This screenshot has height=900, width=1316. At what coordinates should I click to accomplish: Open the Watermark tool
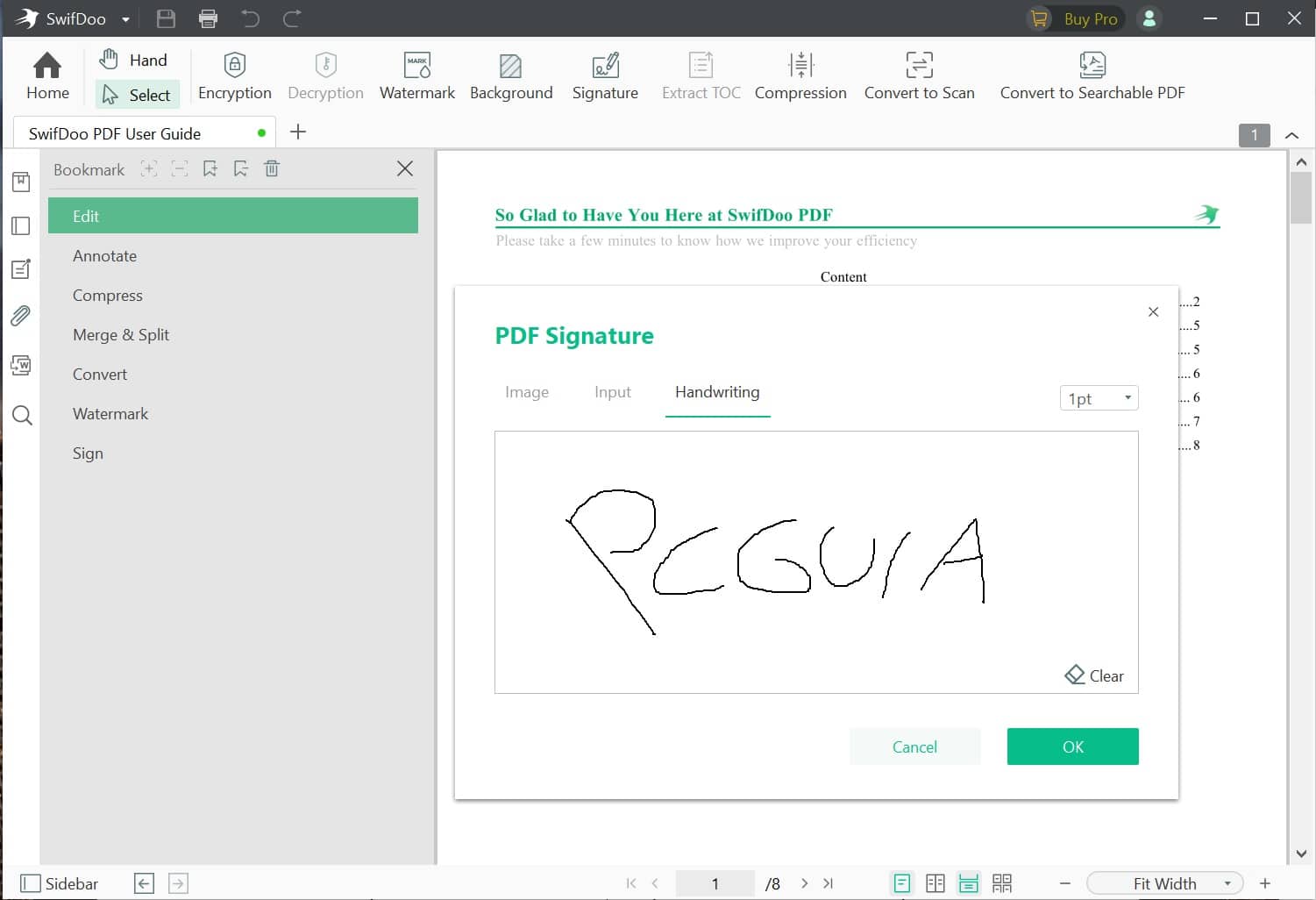[417, 75]
